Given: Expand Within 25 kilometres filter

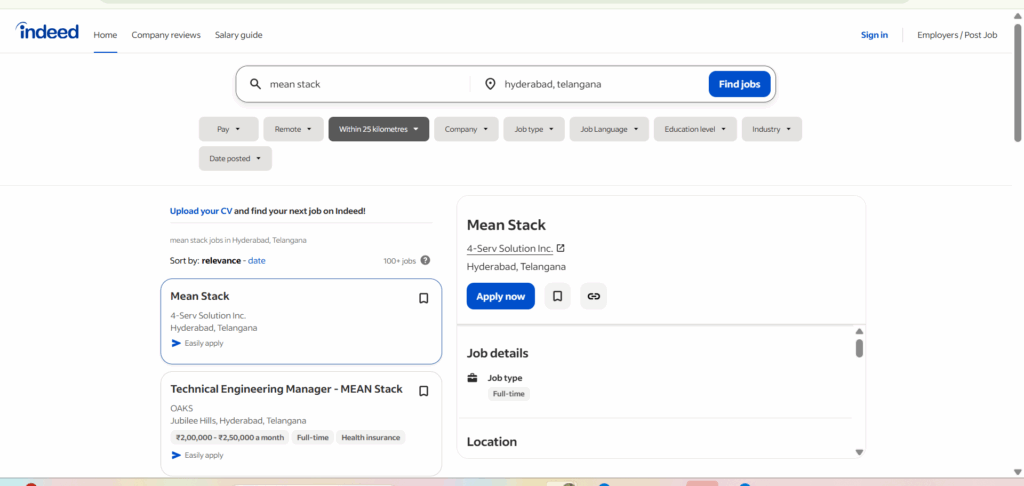Looking at the screenshot, I should coord(379,129).
